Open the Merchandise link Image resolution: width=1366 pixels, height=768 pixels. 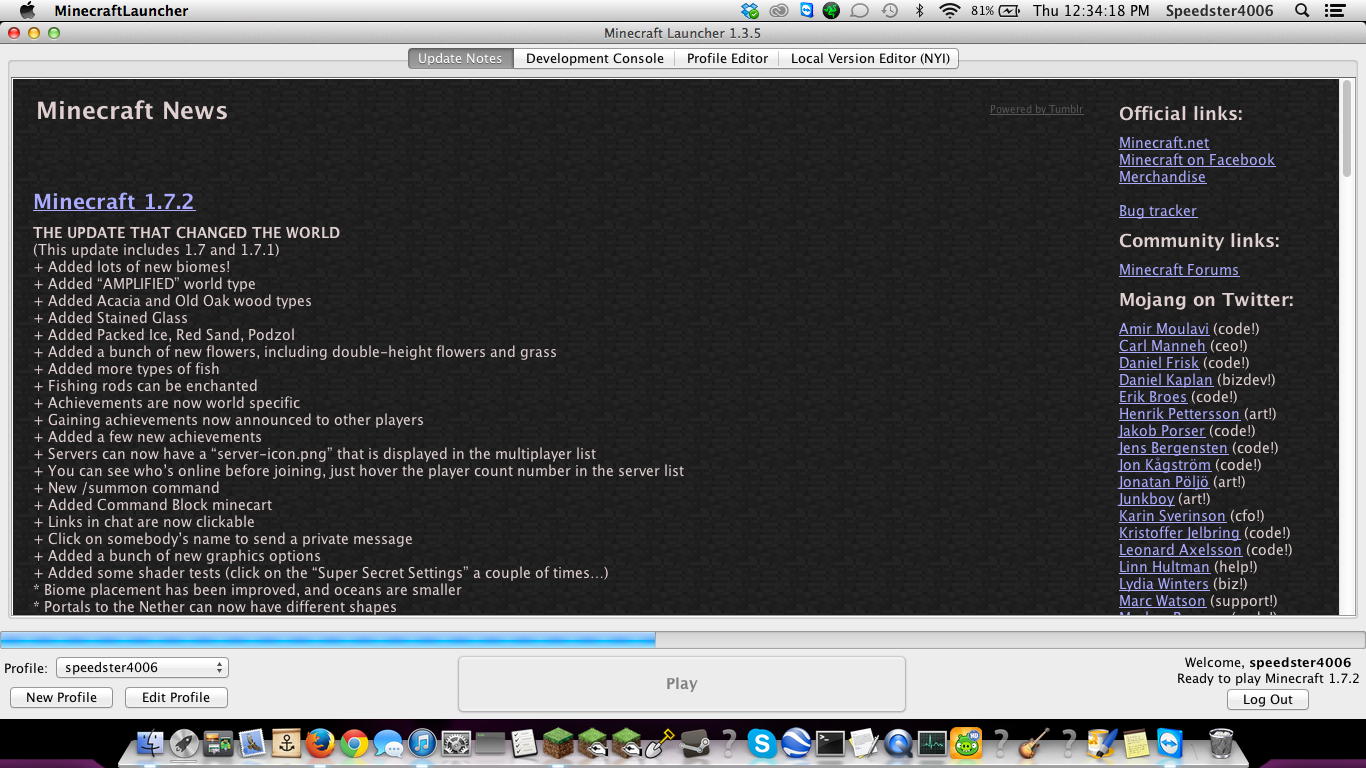pos(1162,177)
